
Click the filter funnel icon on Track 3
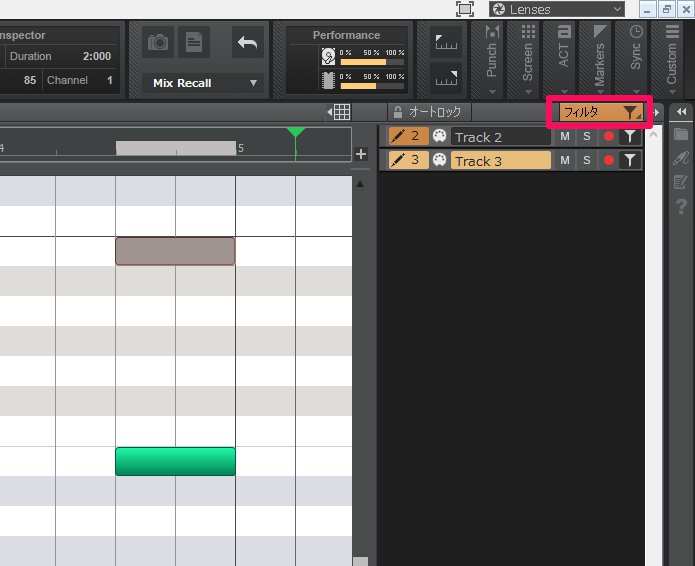630,160
